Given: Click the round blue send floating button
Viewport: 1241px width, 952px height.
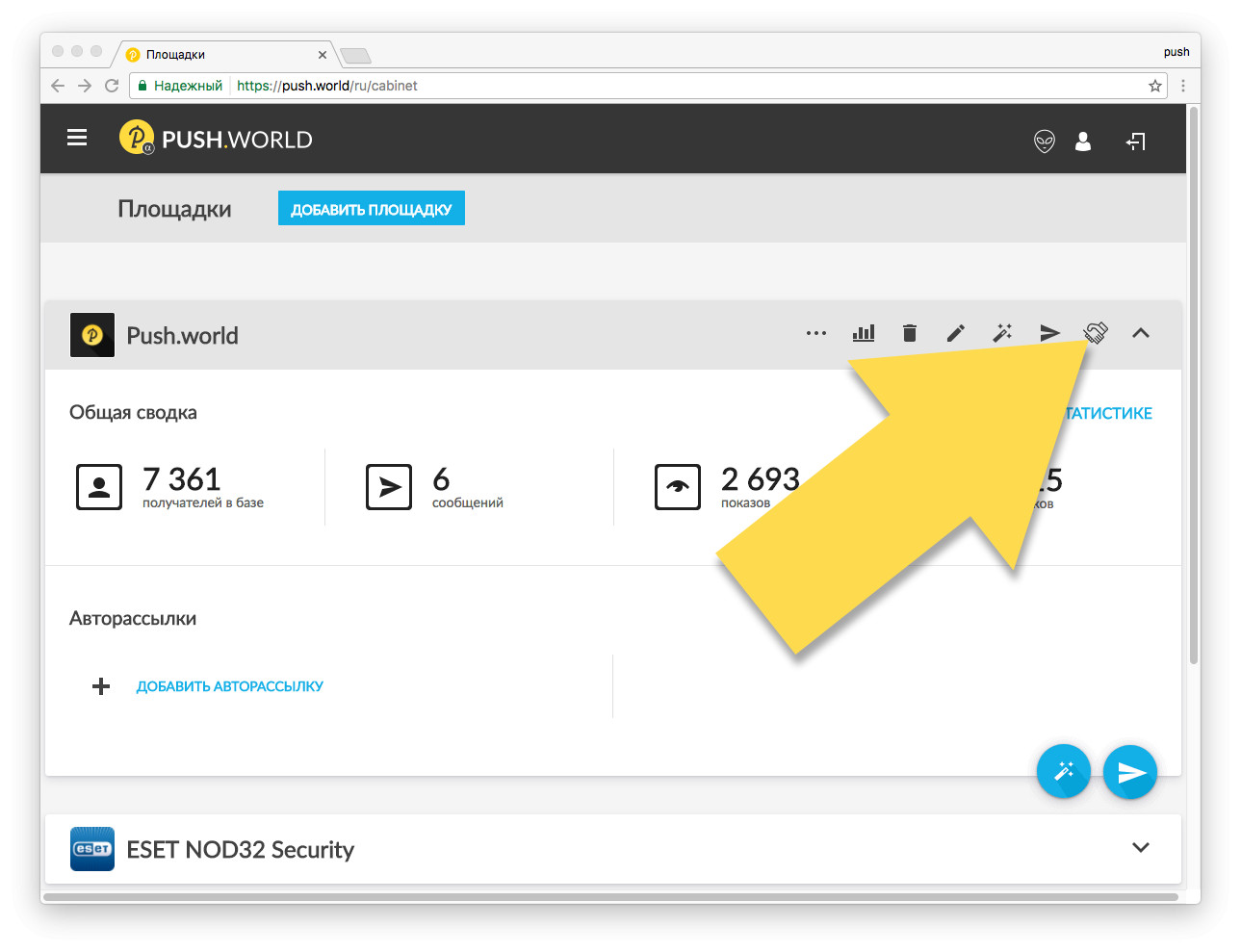Looking at the screenshot, I should [x=1130, y=772].
